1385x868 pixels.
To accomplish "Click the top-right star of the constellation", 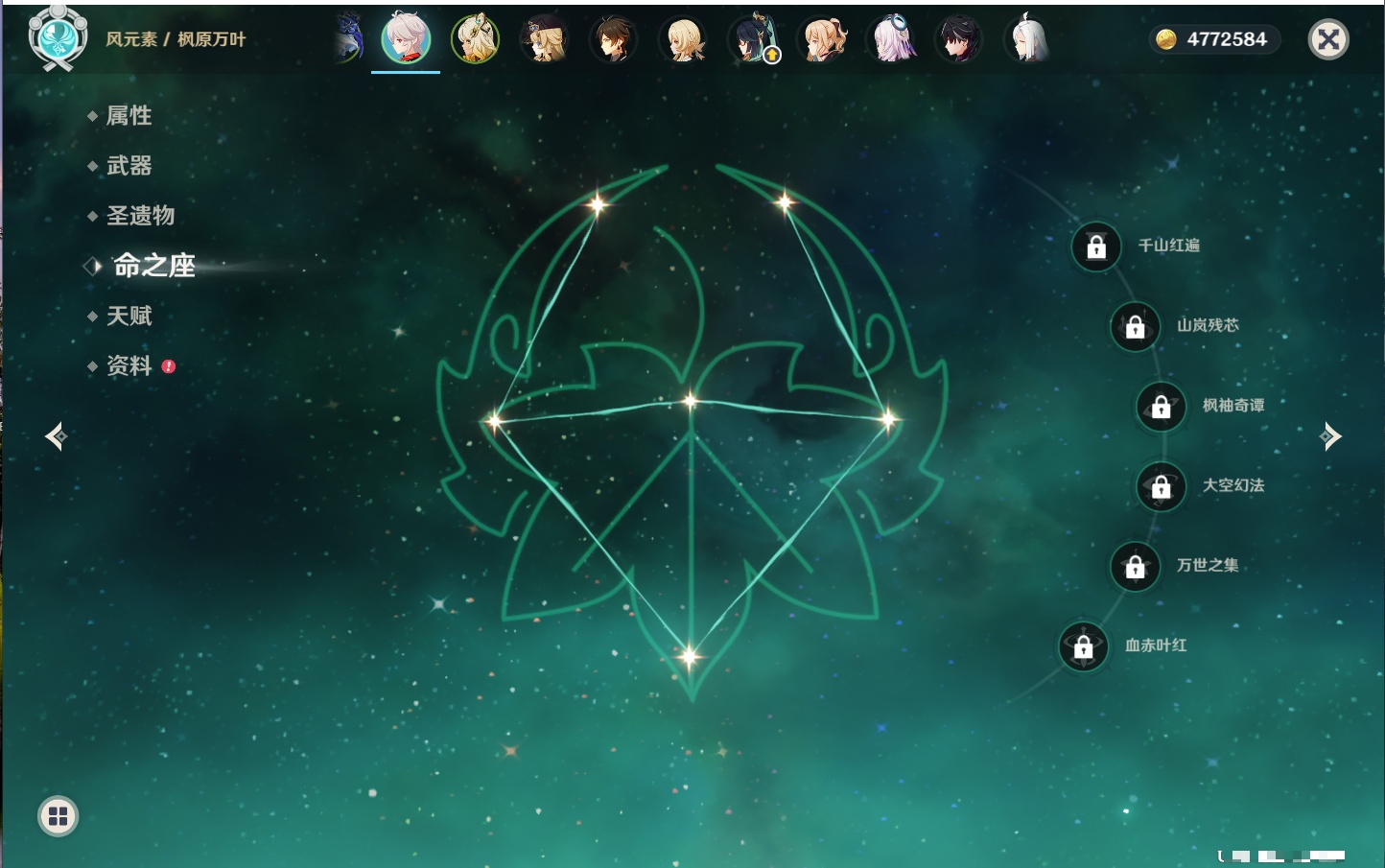I will click(x=785, y=201).
